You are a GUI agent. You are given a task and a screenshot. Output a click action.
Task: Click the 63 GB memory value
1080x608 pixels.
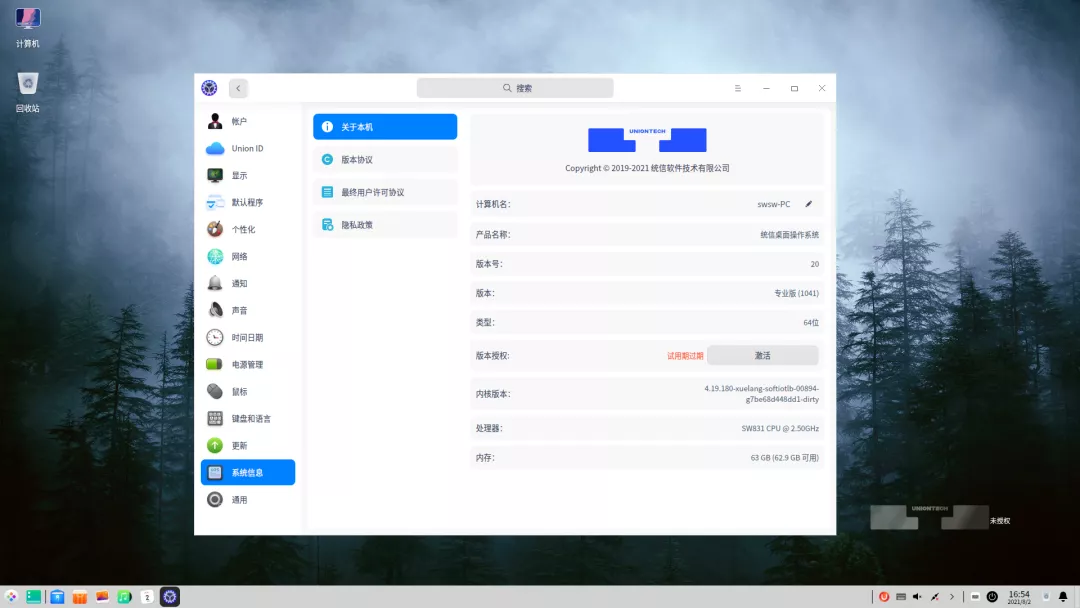[x=785, y=458]
